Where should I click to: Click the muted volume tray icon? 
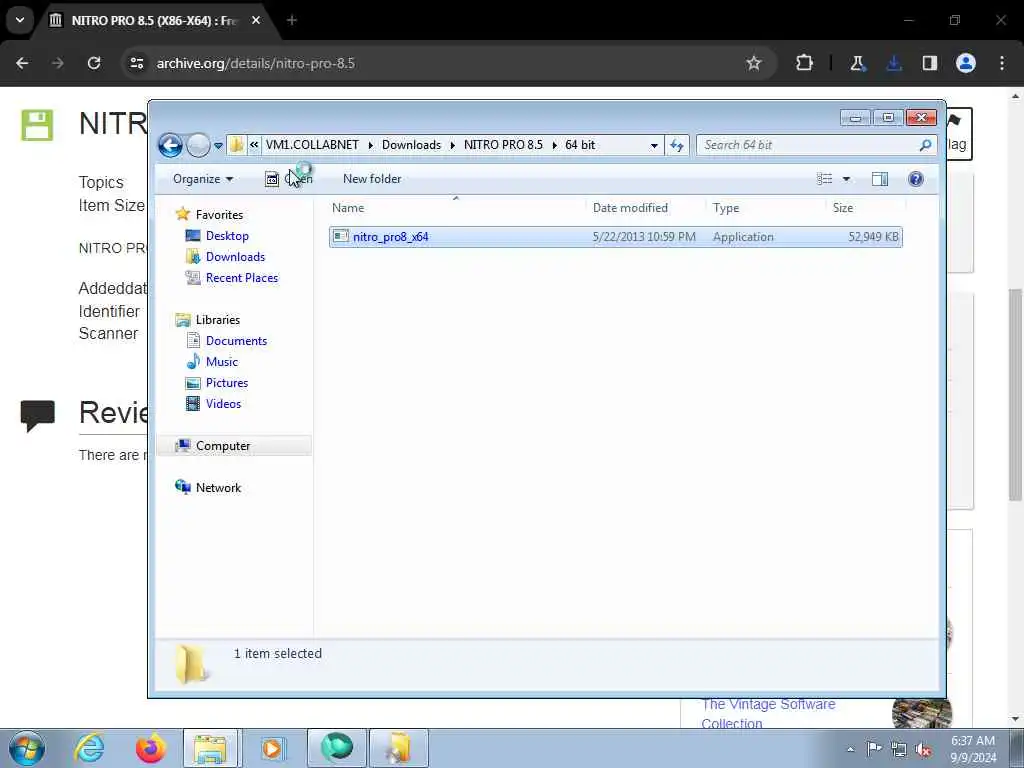(923, 749)
